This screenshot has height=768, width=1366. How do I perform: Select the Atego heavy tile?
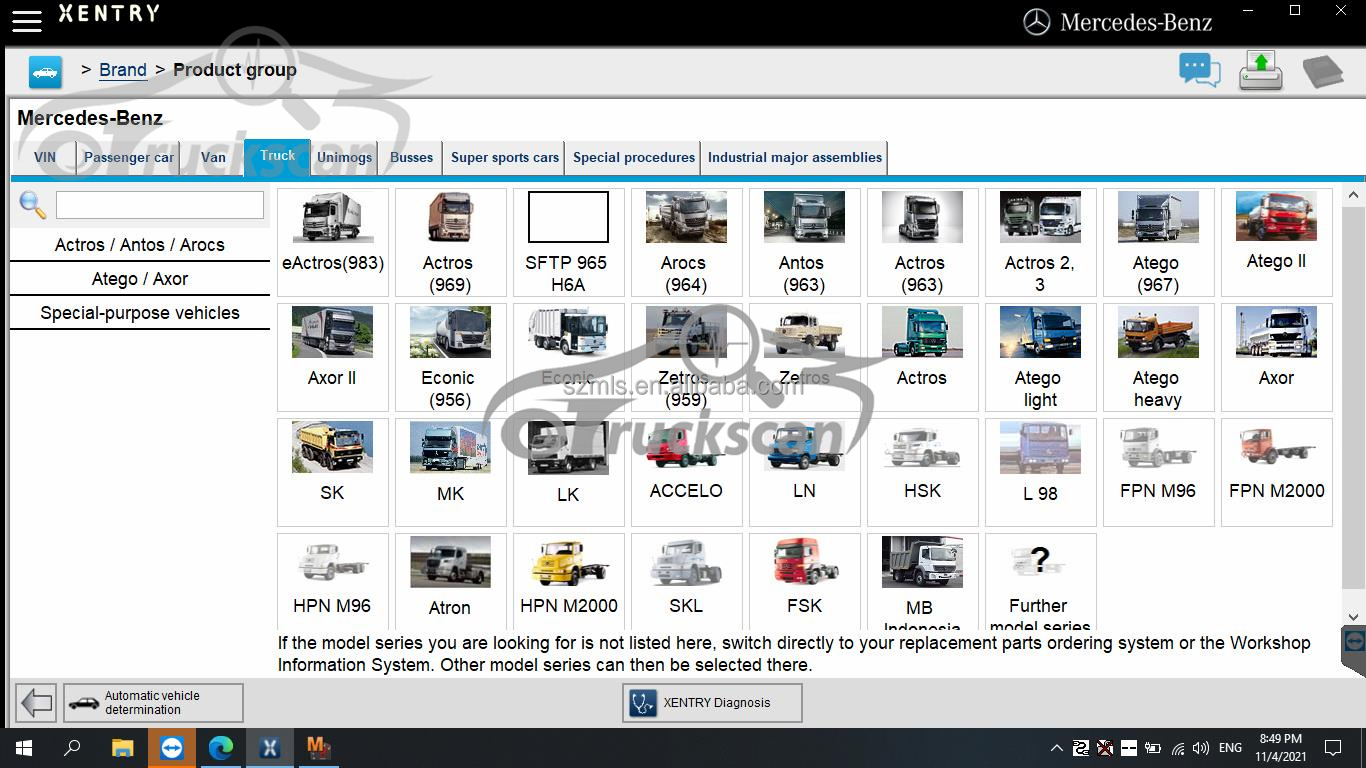pyautogui.click(x=1159, y=357)
